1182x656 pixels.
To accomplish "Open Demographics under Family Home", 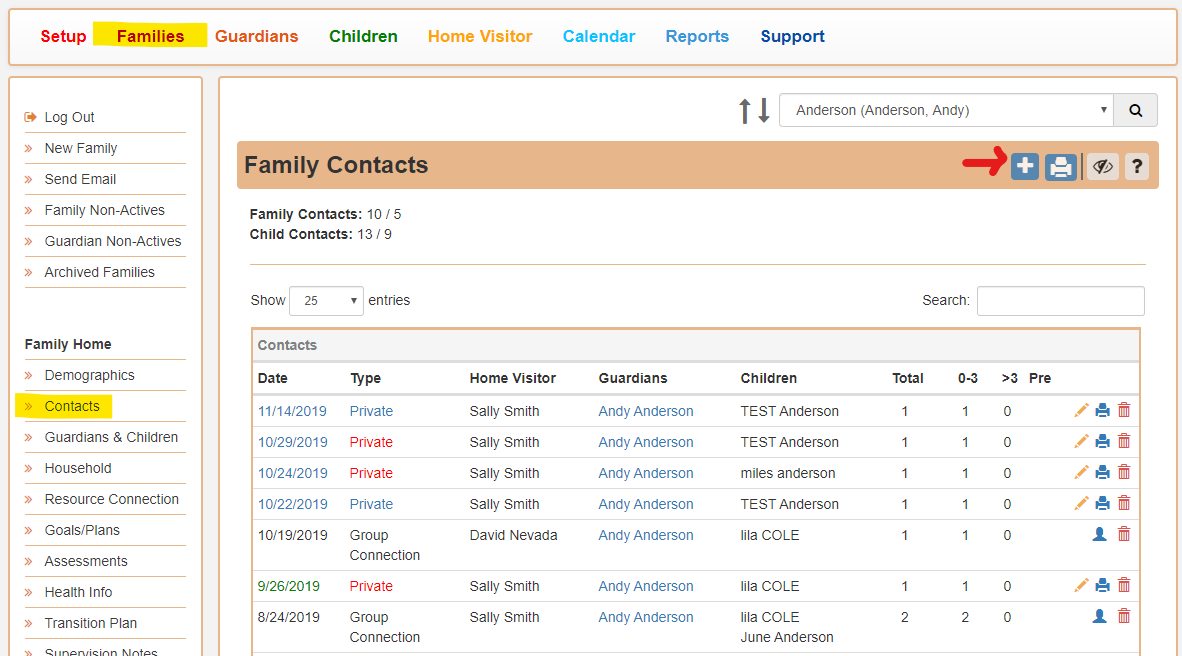I will click(x=90, y=375).
